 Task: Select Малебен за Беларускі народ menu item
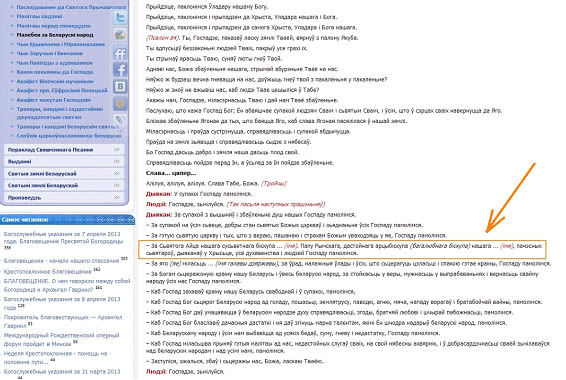55,35
